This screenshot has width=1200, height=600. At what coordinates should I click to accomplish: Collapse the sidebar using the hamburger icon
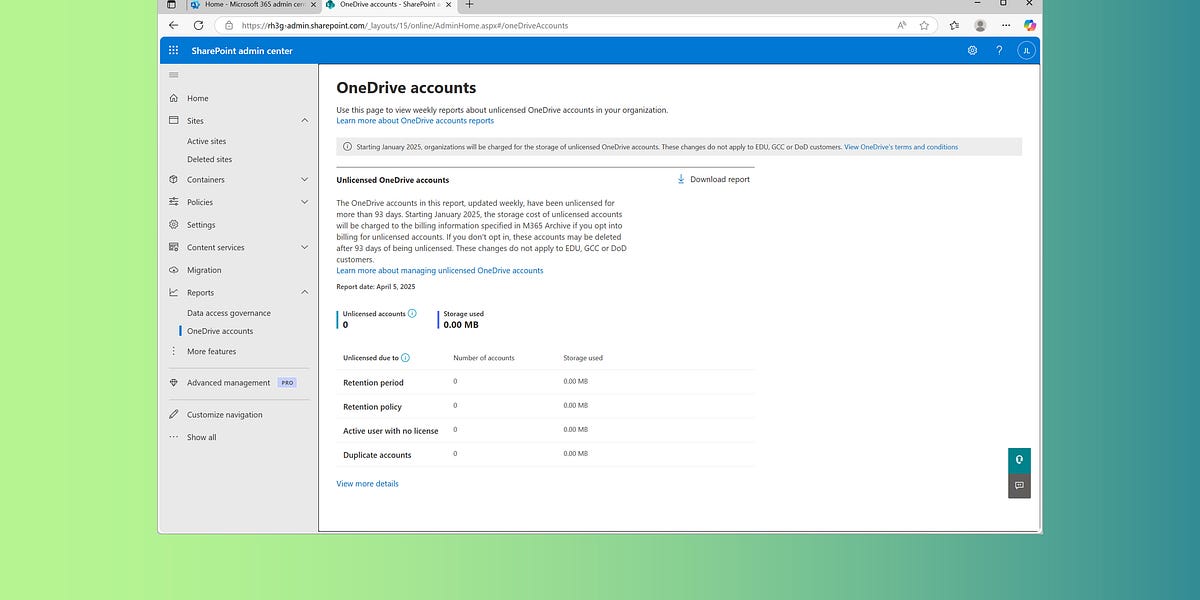173,75
